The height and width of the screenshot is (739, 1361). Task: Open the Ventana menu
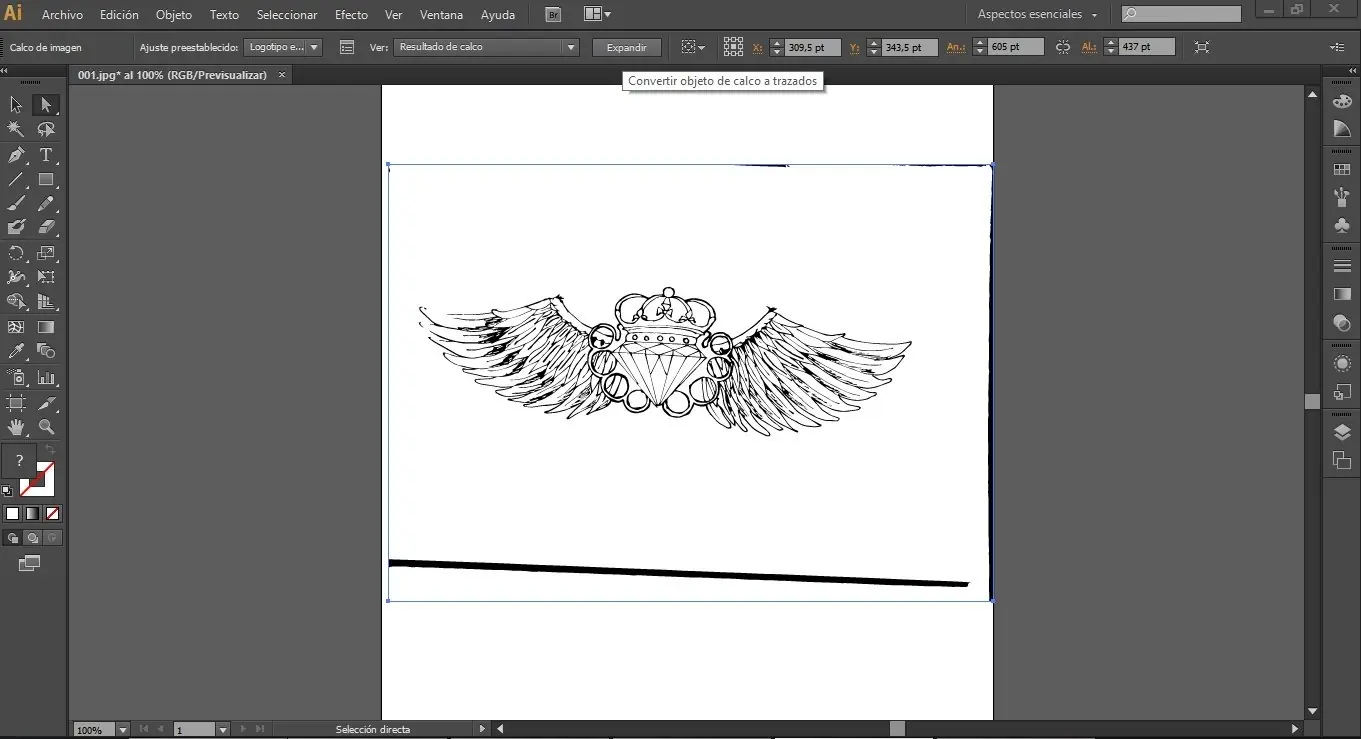tap(441, 15)
